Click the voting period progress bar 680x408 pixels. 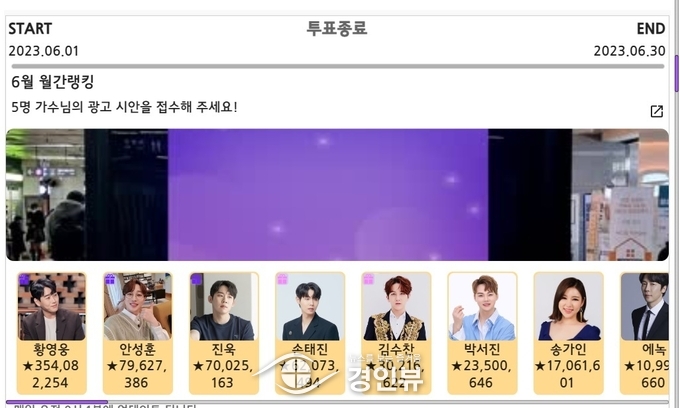[x=337, y=66]
